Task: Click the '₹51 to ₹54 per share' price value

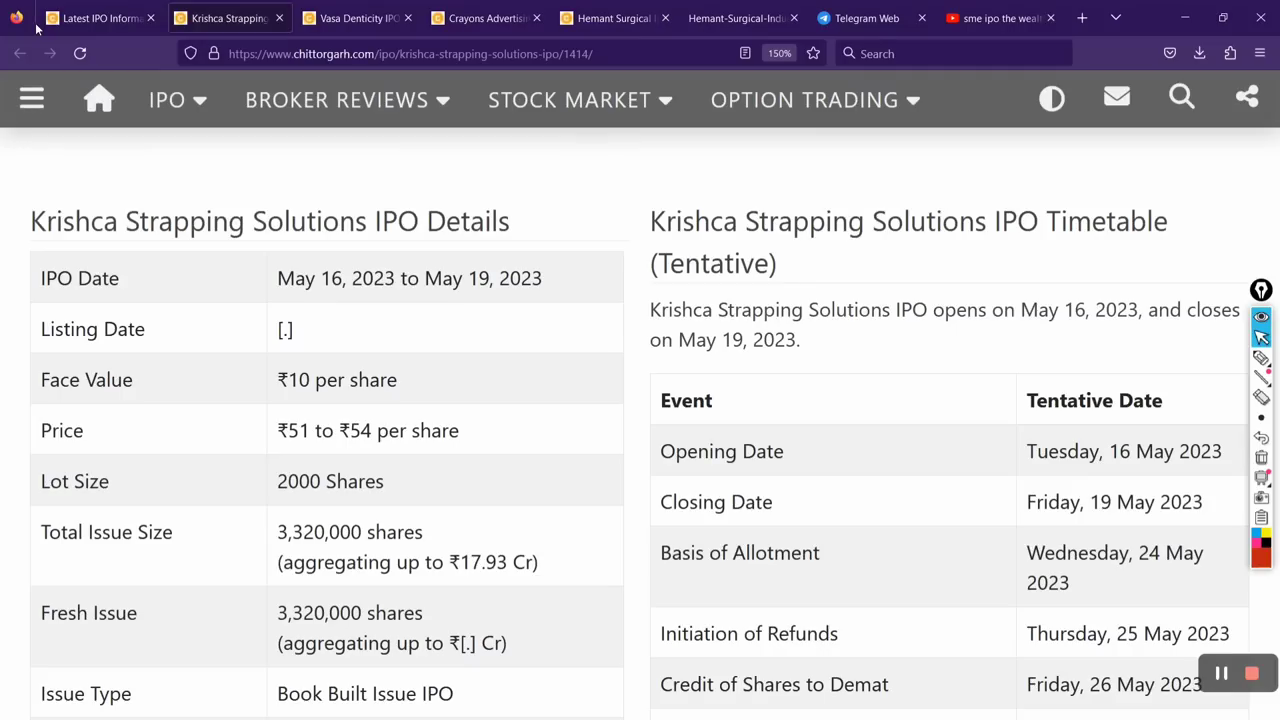Action: point(368,431)
